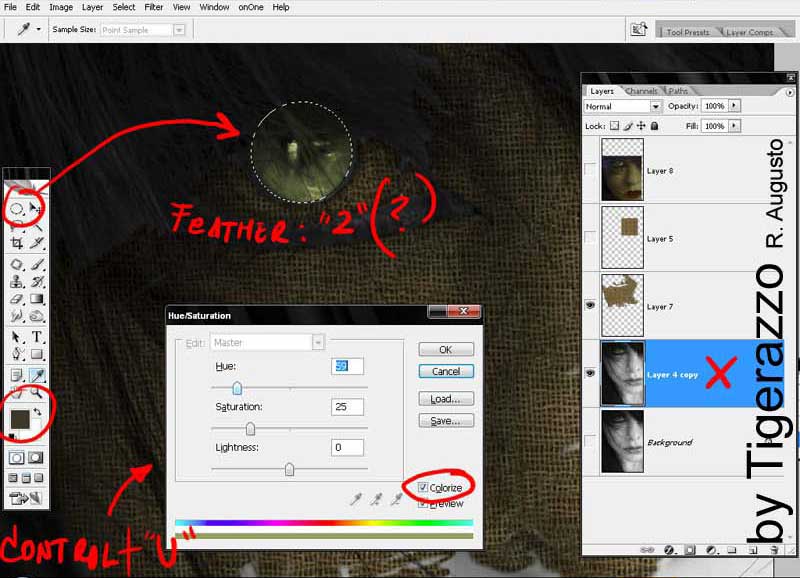Open File menu
Screen dimensions: 800x578
[10, 7]
